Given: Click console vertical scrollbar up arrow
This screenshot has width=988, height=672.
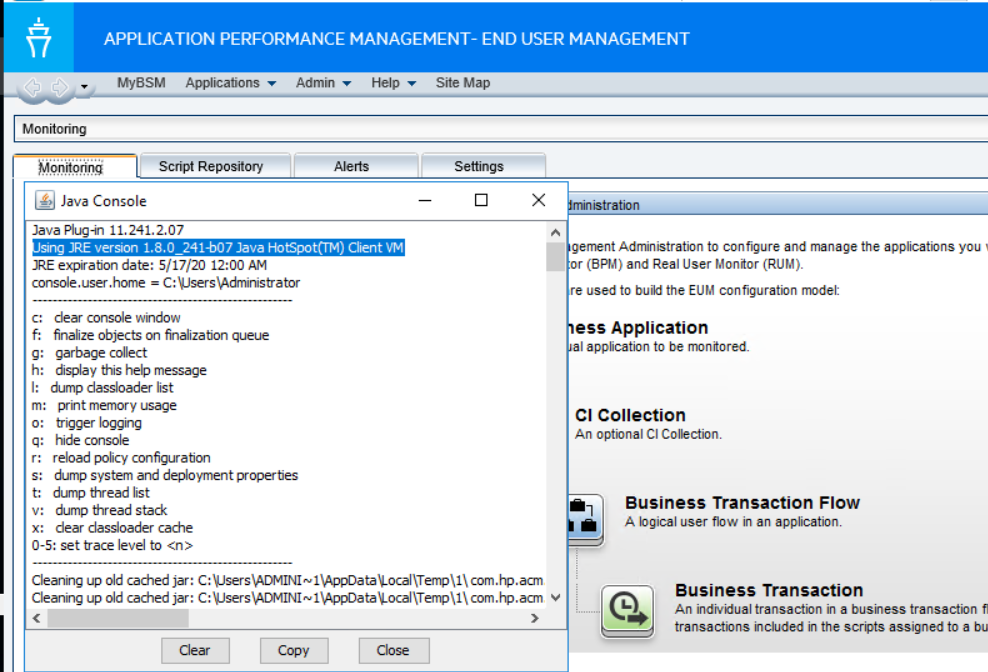Looking at the screenshot, I should tap(555, 233).
